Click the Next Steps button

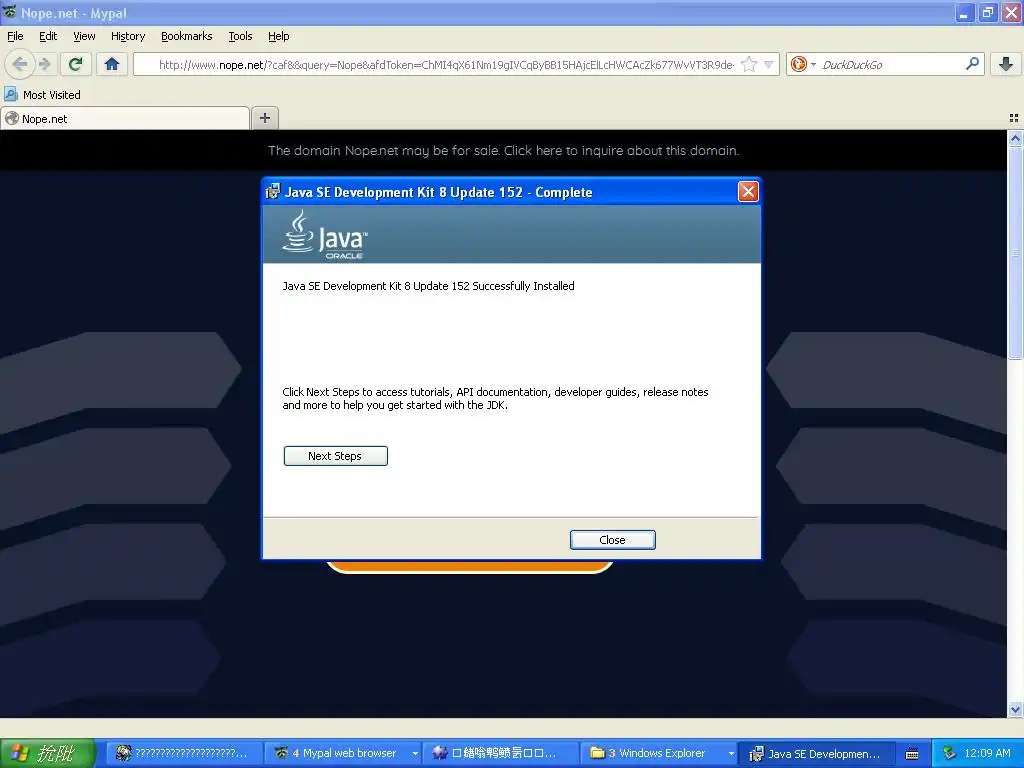tap(336, 456)
